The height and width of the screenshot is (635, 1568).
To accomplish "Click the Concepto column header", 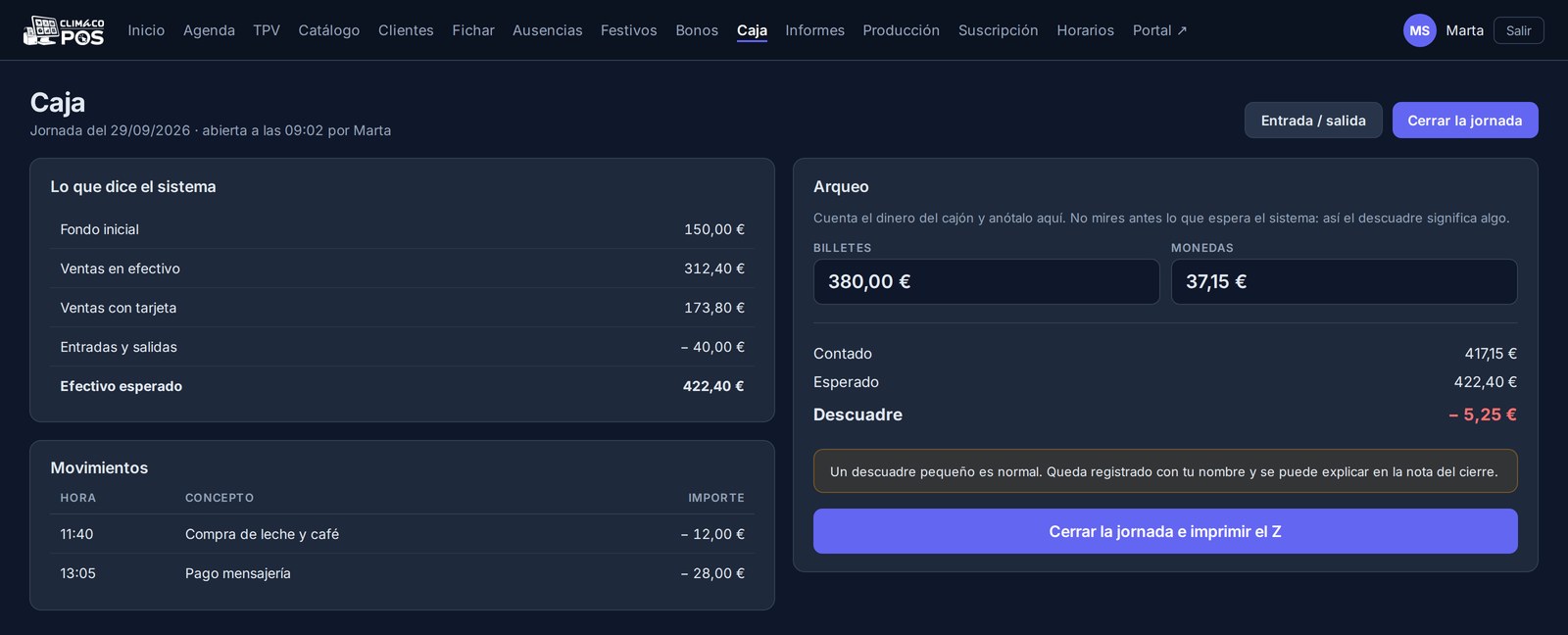I will 220,498.
